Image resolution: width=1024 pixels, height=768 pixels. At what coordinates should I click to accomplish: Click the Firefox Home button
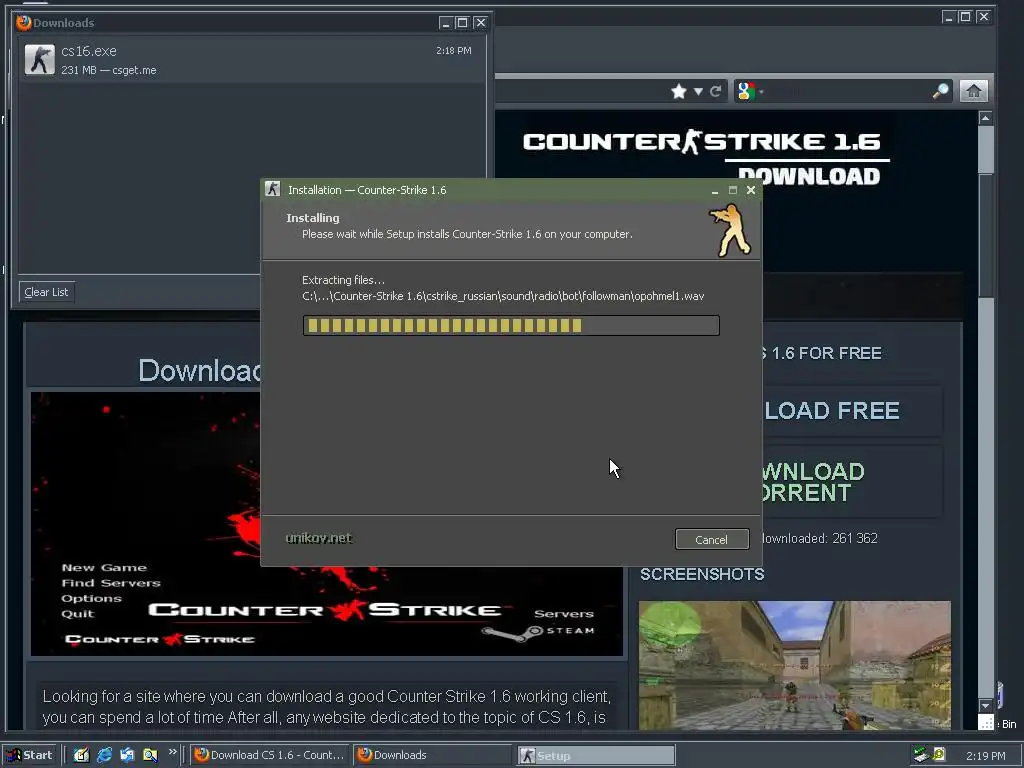click(973, 91)
